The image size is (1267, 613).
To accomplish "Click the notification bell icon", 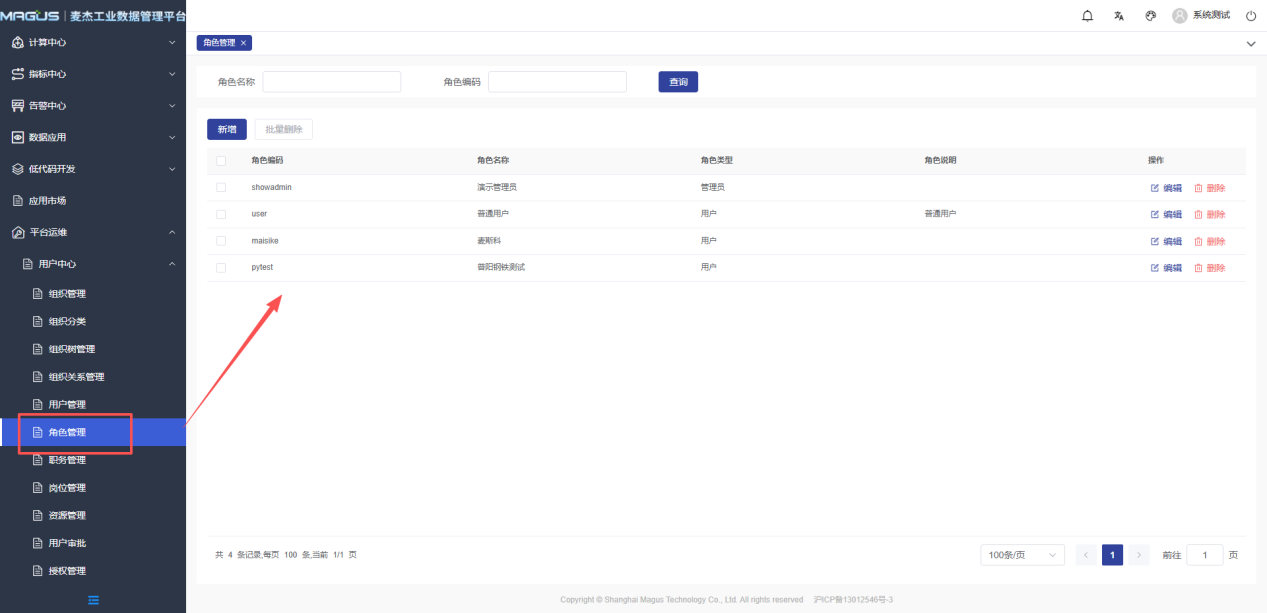I will pyautogui.click(x=1088, y=16).
